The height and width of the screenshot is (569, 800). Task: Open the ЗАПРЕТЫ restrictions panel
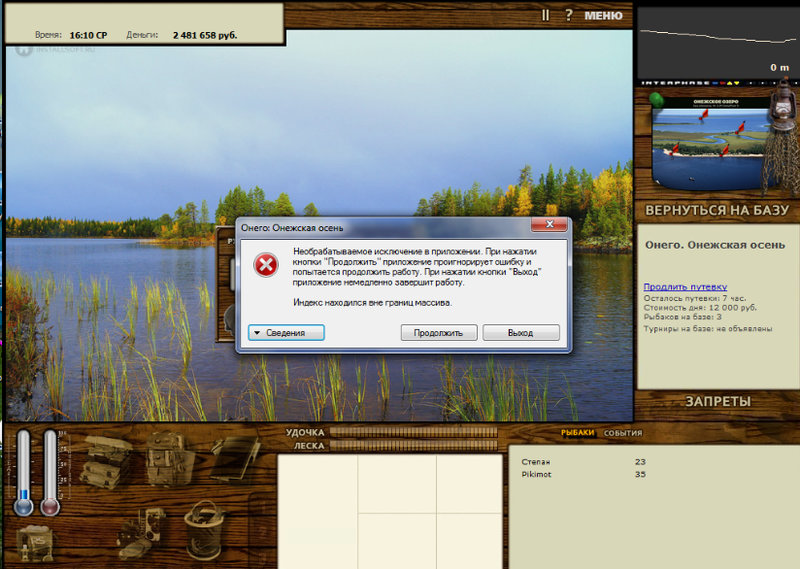coord(718,402)
